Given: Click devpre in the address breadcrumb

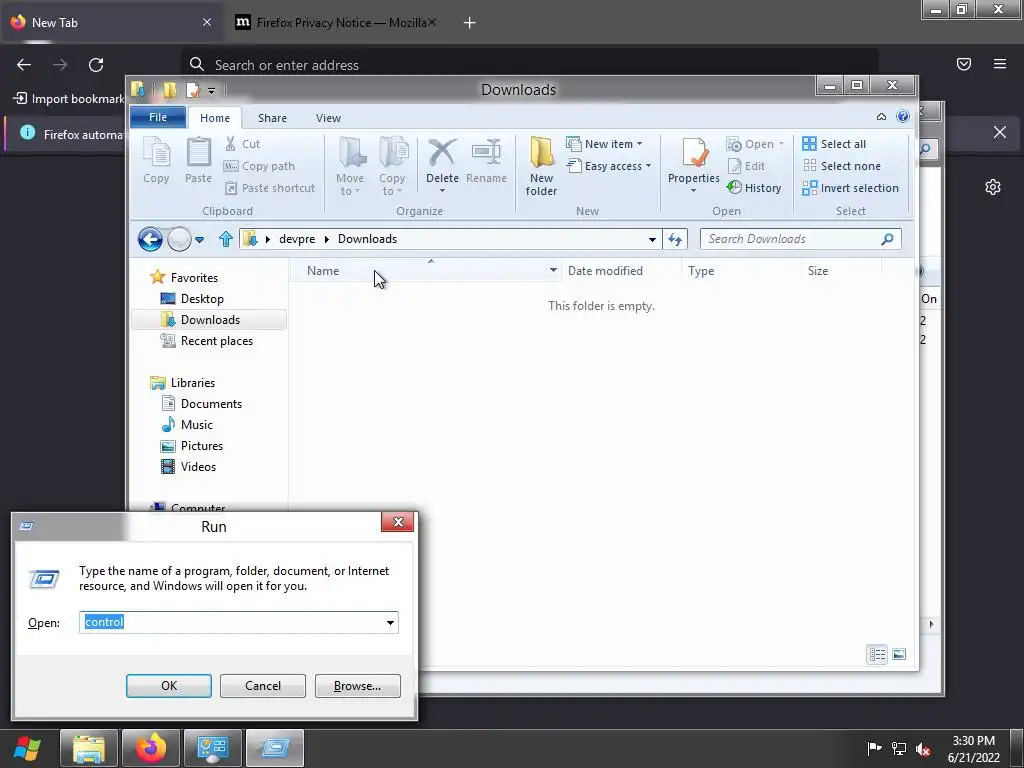Looking at the screenshot, I should click(297, 239).
